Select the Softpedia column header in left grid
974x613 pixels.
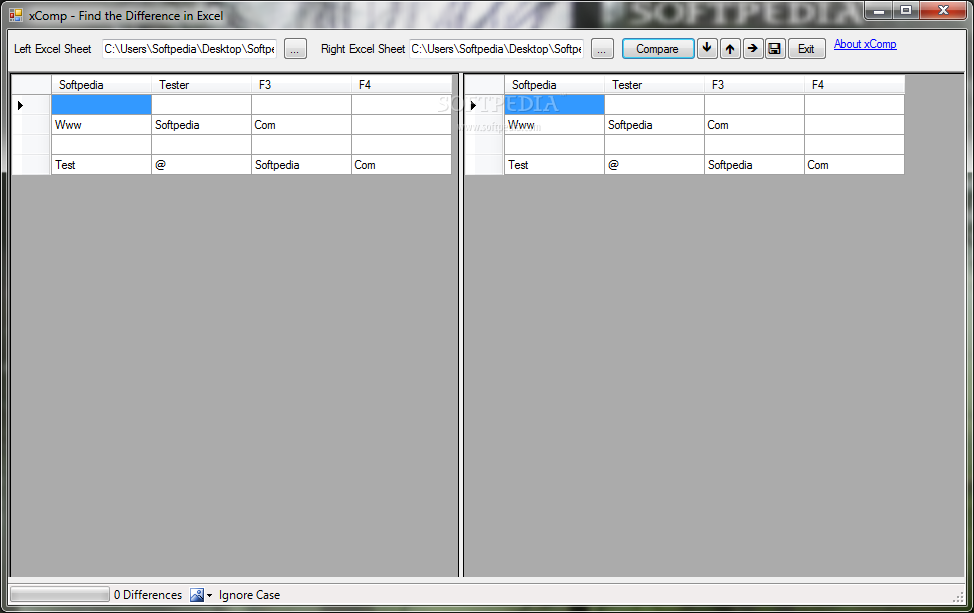point(101,84)
